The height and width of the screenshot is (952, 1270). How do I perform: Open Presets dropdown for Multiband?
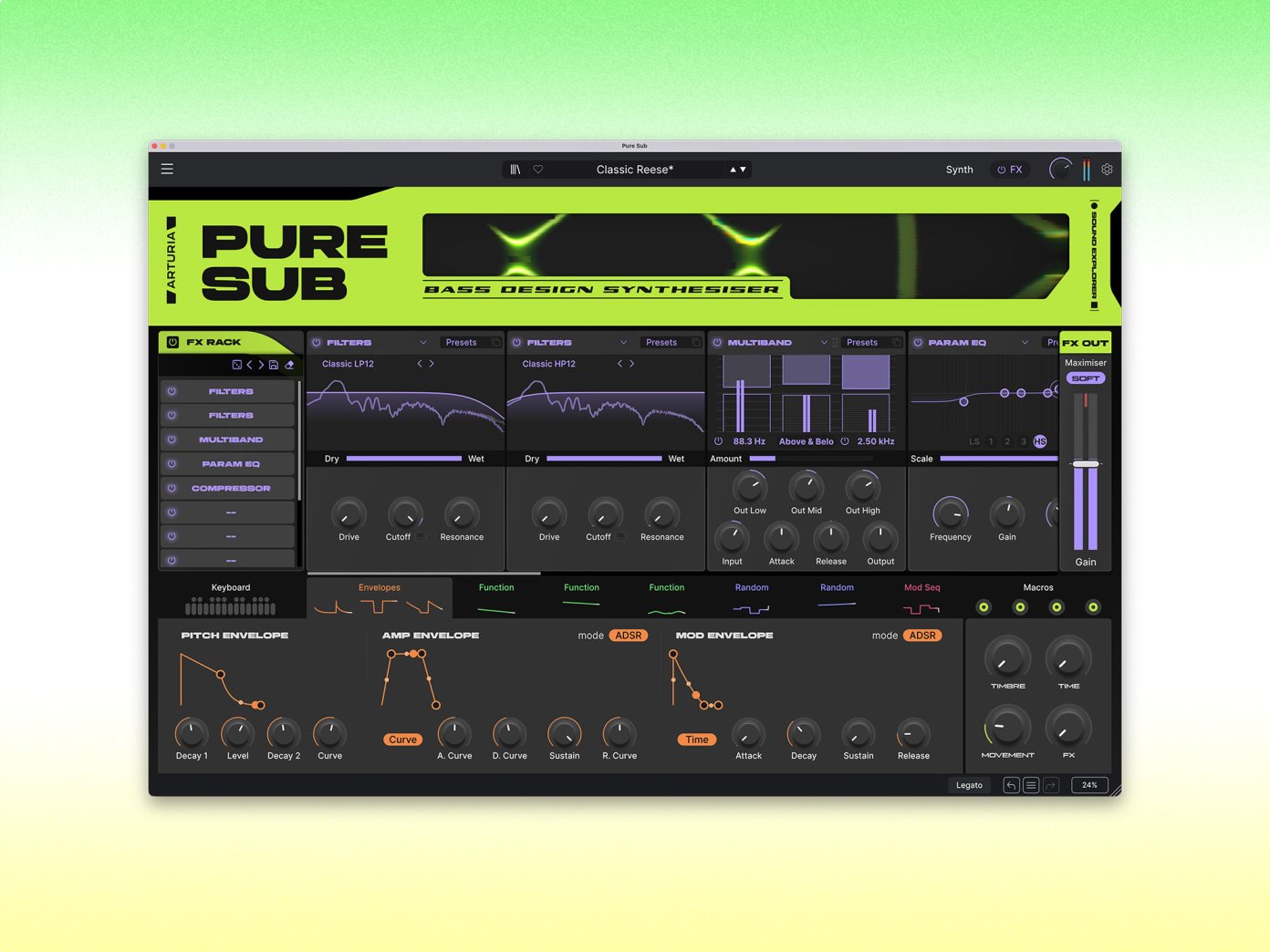point(861,343)
